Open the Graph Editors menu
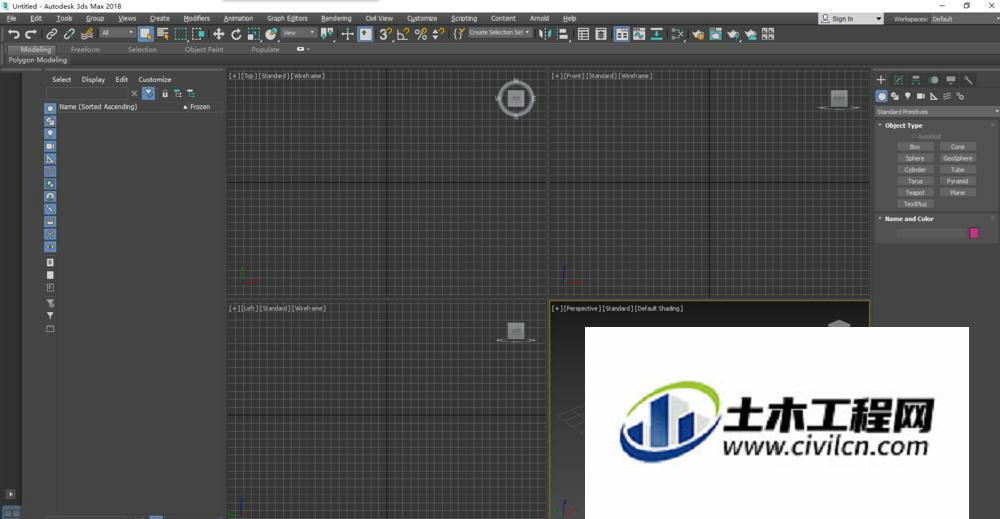 (287, 18)
